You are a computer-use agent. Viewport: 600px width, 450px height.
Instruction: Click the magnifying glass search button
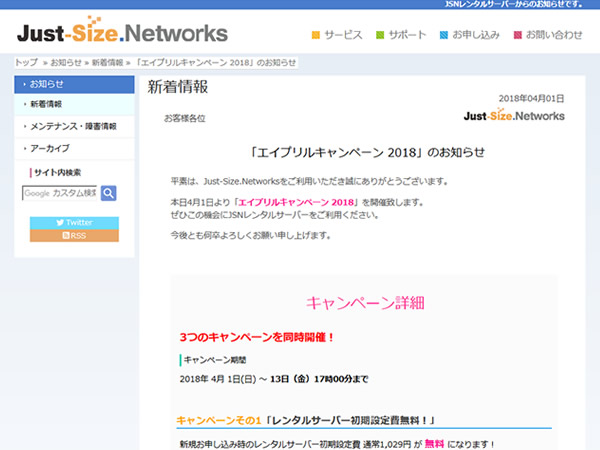[109, 193]
